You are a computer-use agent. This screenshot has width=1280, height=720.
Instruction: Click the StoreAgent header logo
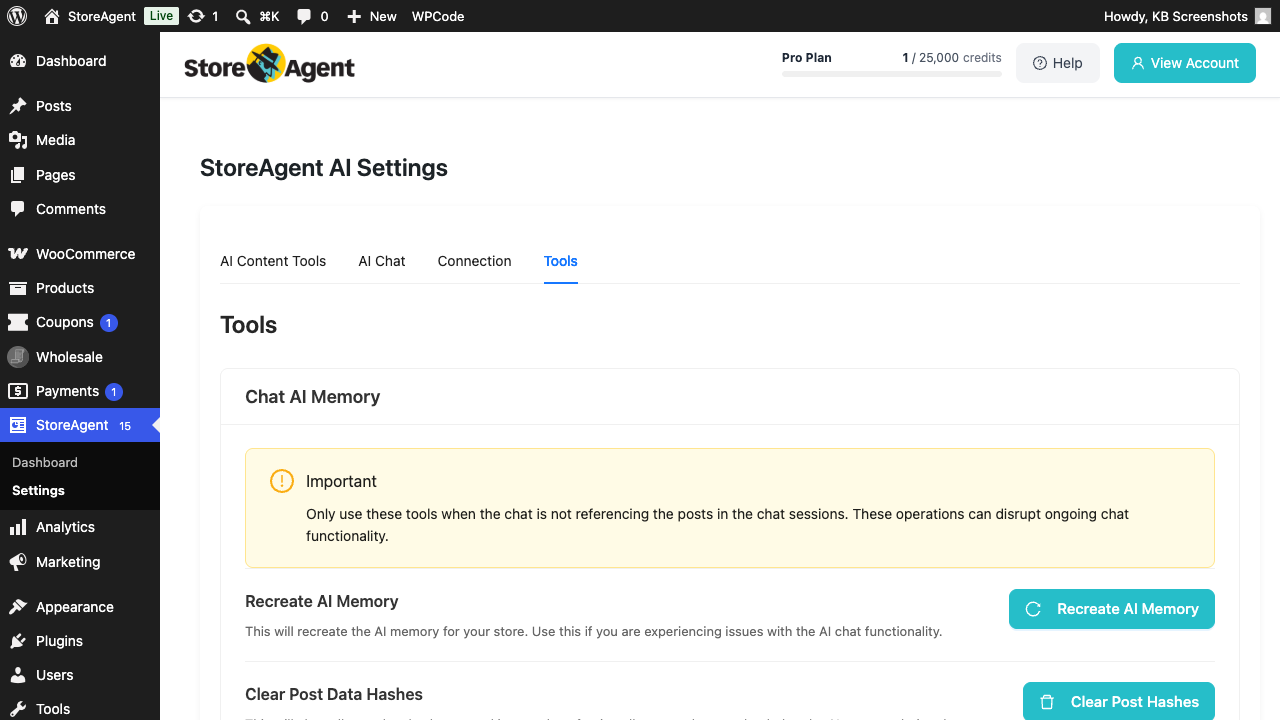[x=270, y=64]
